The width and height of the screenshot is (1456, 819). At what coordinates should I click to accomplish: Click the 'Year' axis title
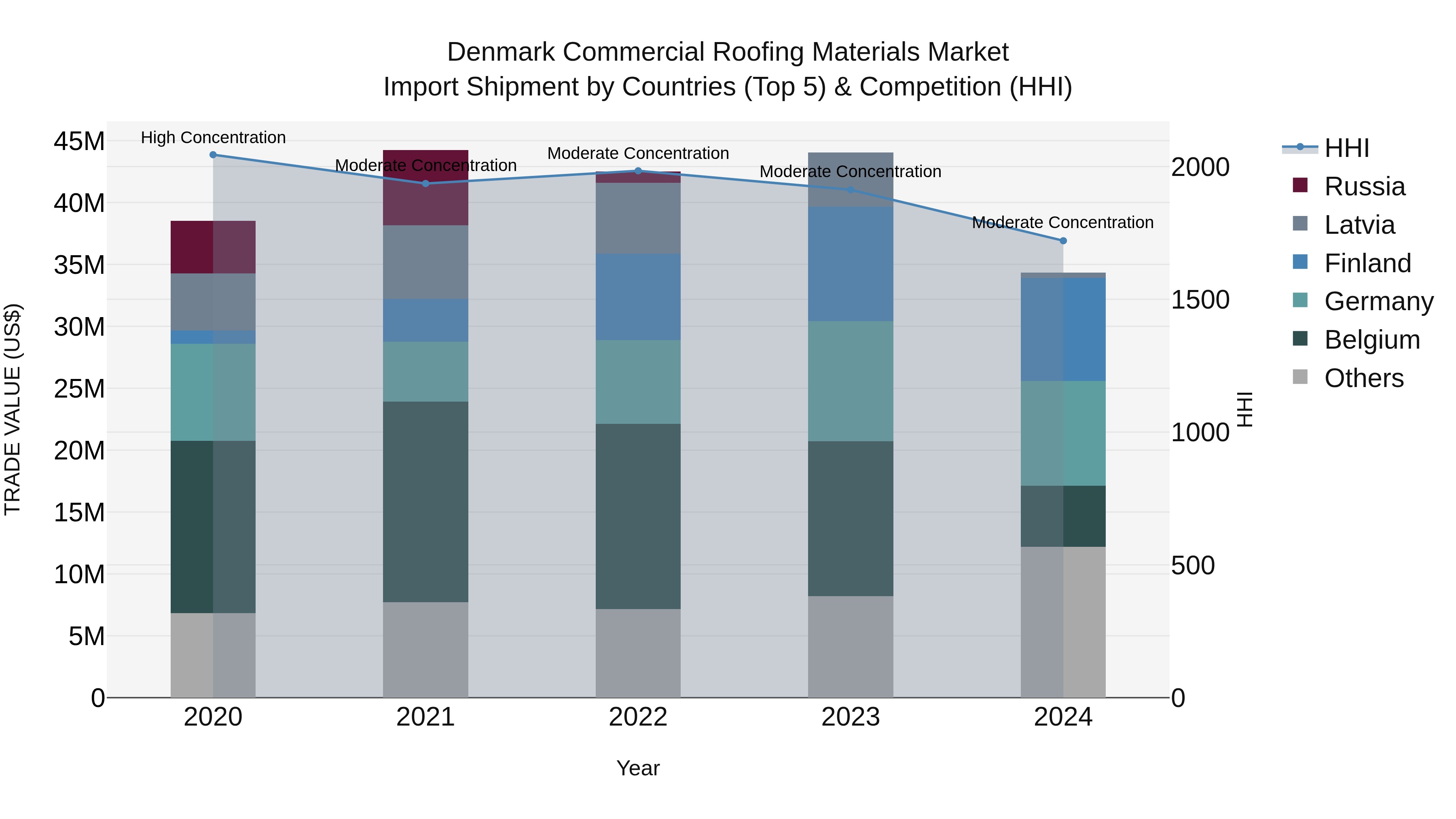638,769
